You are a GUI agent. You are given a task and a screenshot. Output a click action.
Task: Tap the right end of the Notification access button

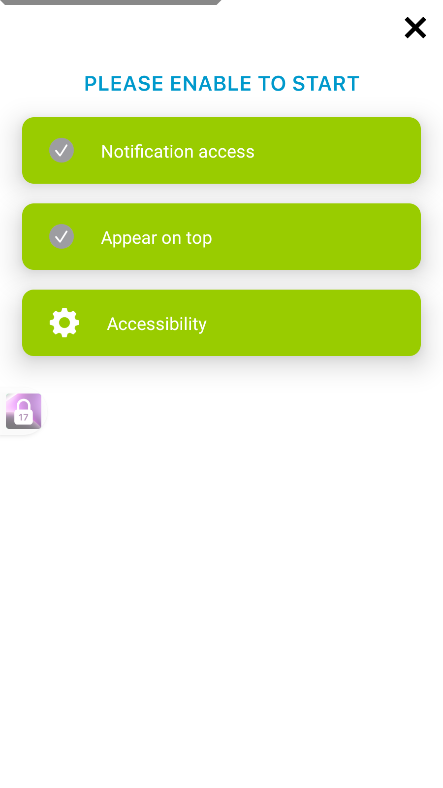point(397,150)
